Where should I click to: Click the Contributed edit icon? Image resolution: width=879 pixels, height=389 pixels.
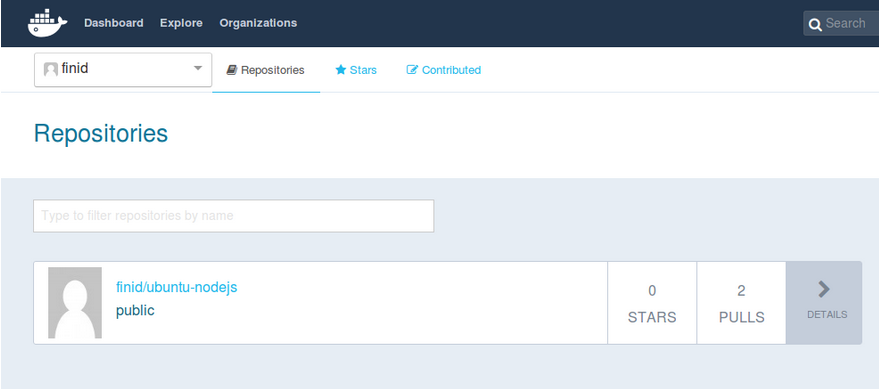pos(412,70)
